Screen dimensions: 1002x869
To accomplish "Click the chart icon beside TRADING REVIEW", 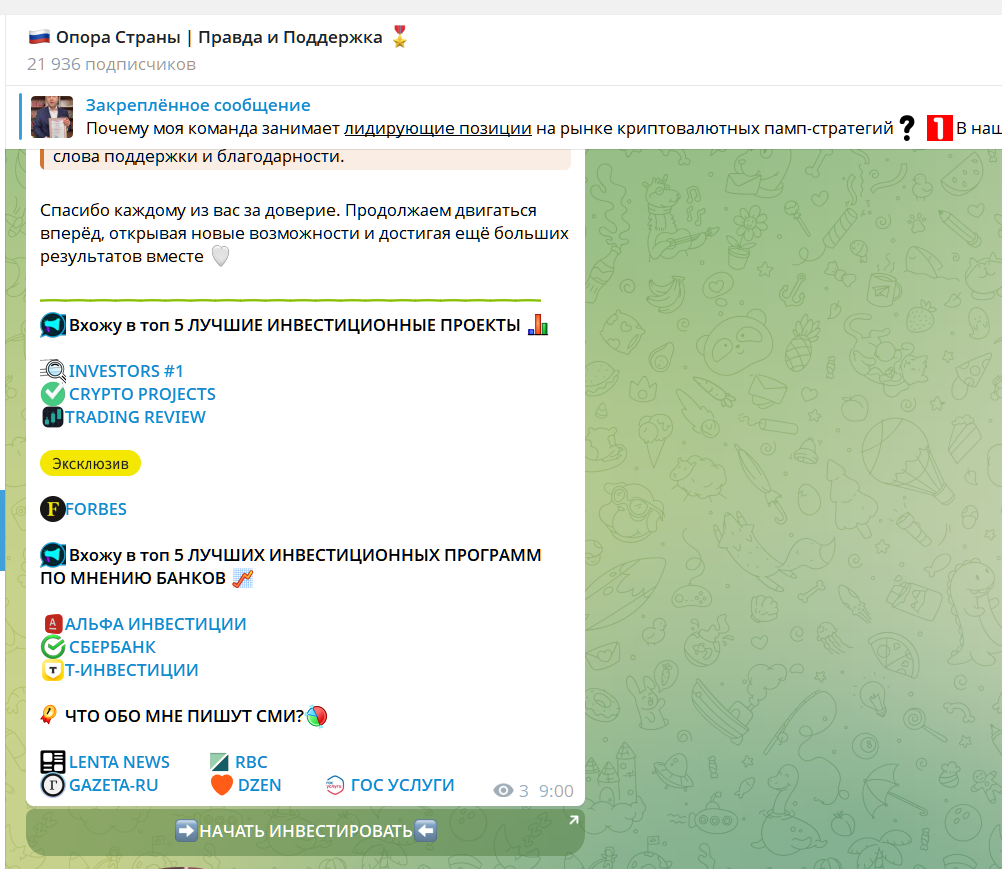I will (x=52, y=417).
